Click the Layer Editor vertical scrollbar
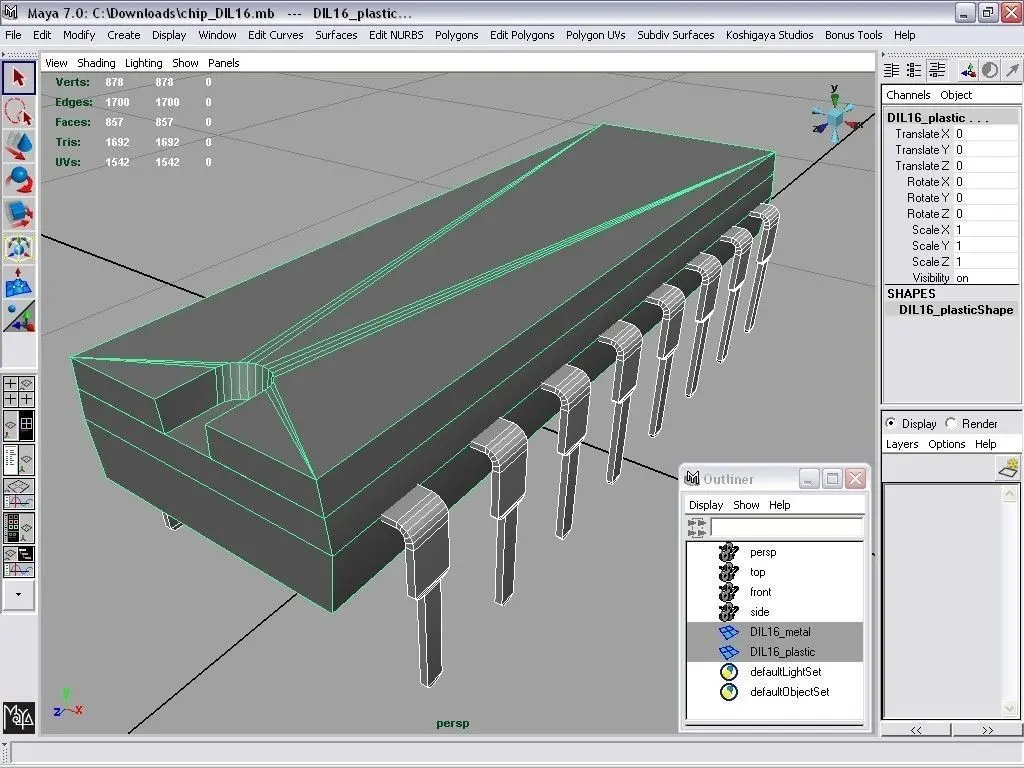Viewport: 1024px width, 768px height. (1010, 601)
